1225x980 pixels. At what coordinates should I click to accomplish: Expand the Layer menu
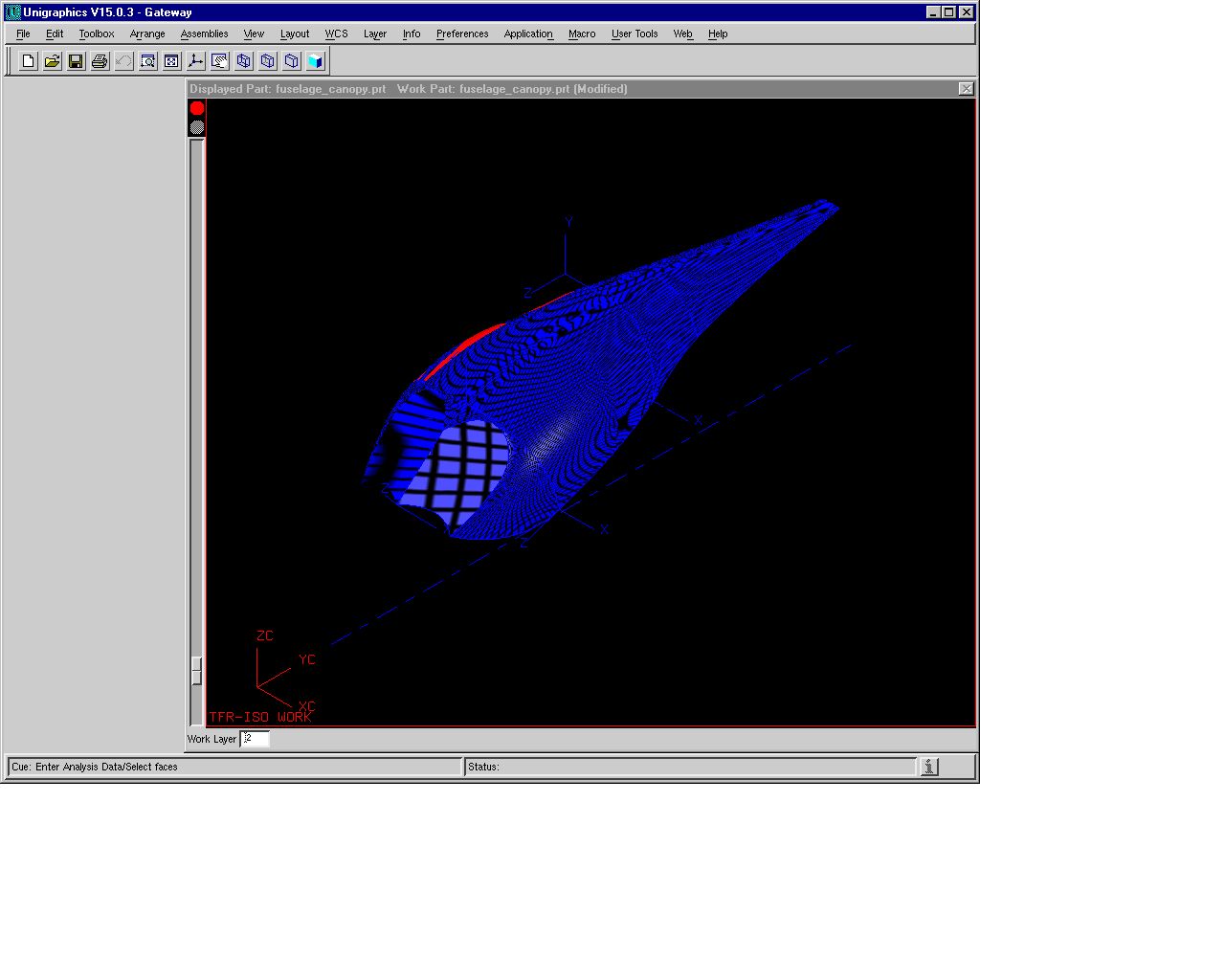[x=374, y=33]
